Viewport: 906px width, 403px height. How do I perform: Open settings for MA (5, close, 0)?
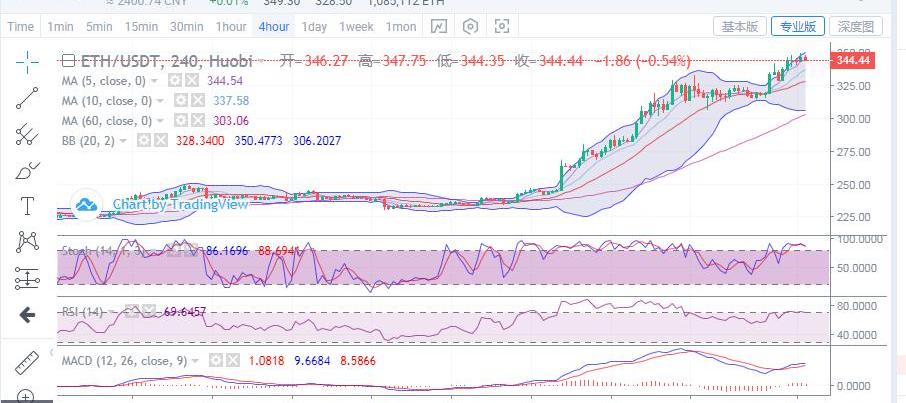pyautogui.click(x=174, y=81)
